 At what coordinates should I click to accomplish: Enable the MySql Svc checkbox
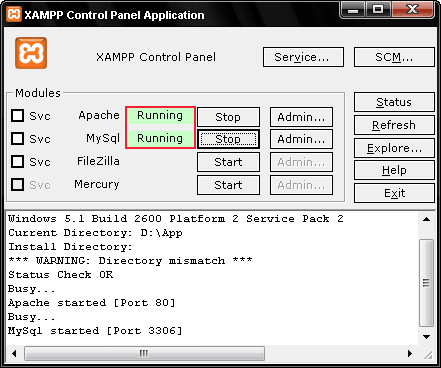click(x=18, y=138)
